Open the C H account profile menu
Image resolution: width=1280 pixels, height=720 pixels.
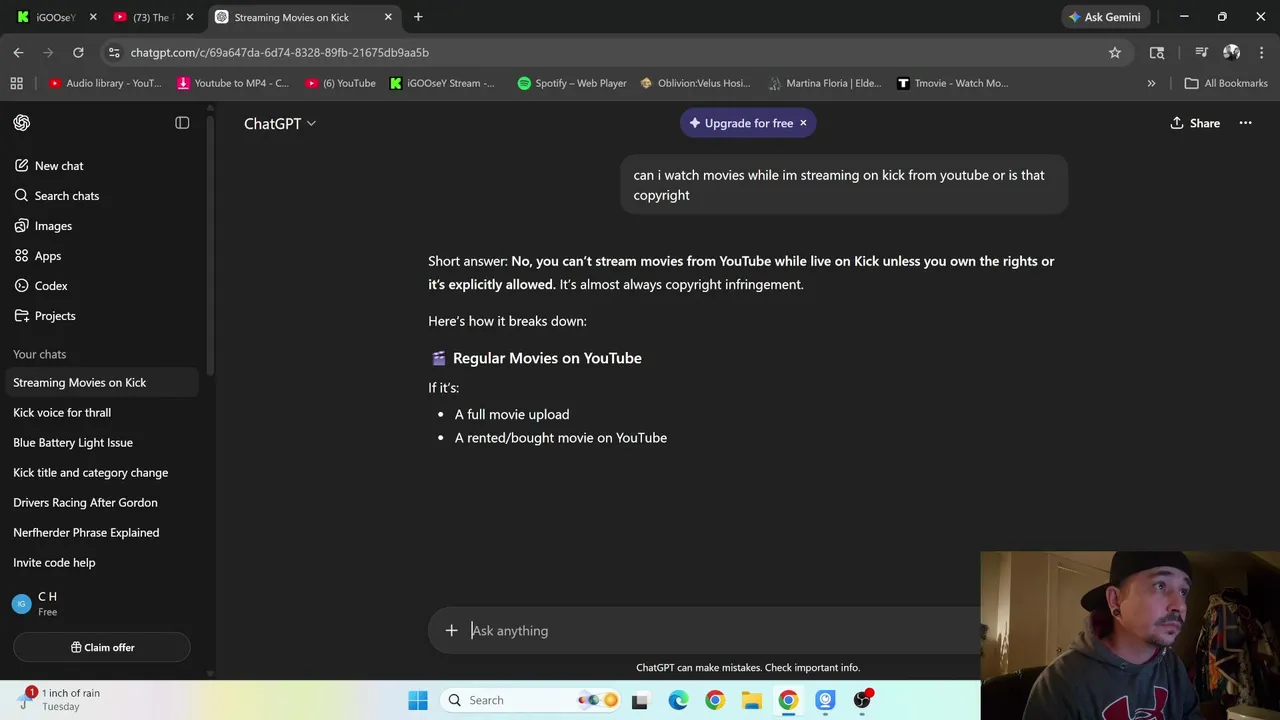[x=100, y=604]
